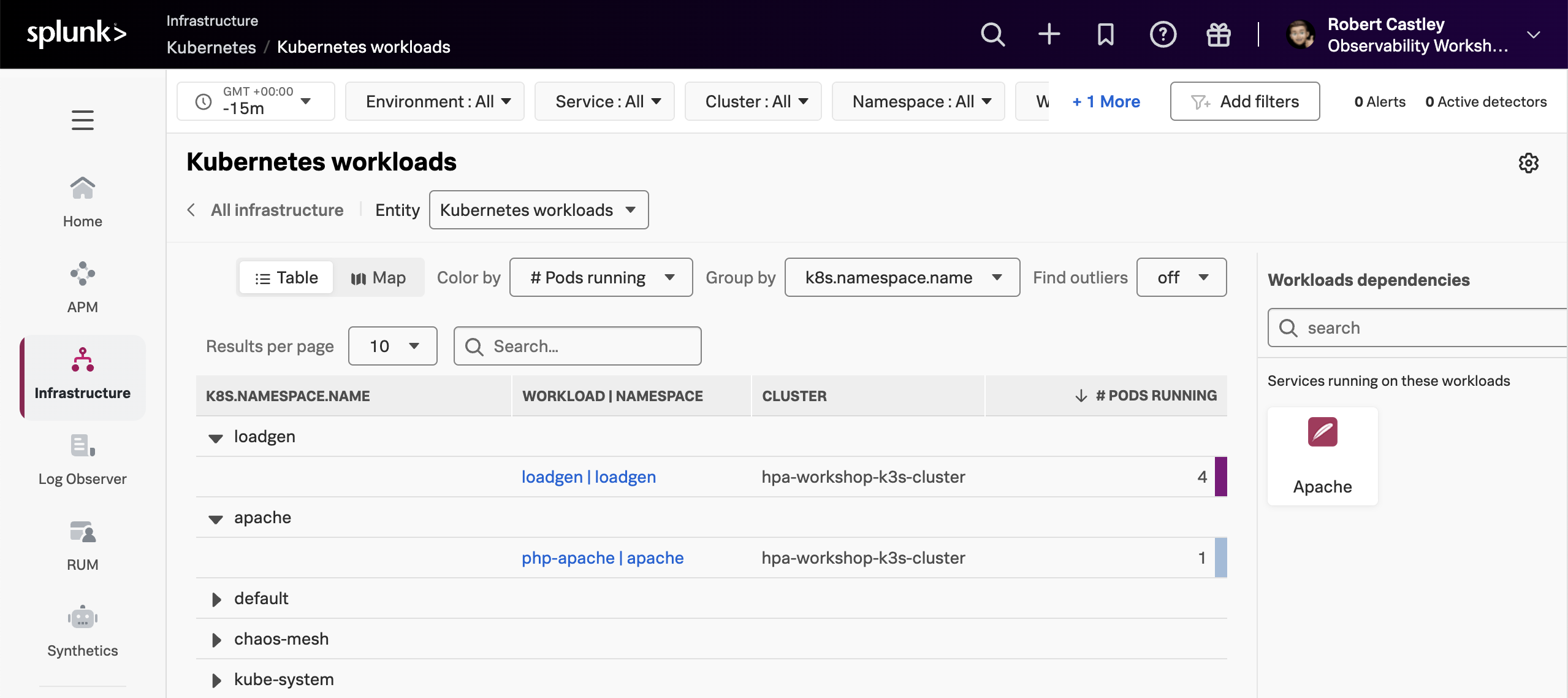Open Synthetics from the sidebar

point(82,632)
